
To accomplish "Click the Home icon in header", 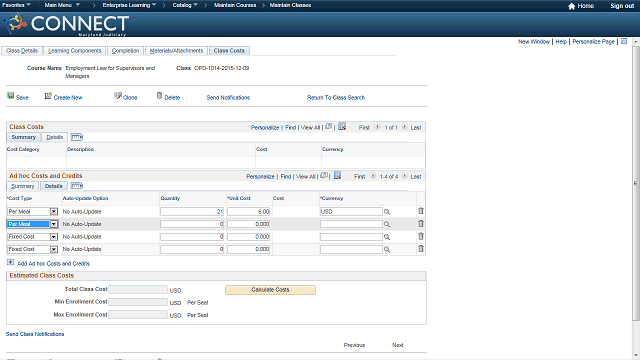I will point(571,6).
